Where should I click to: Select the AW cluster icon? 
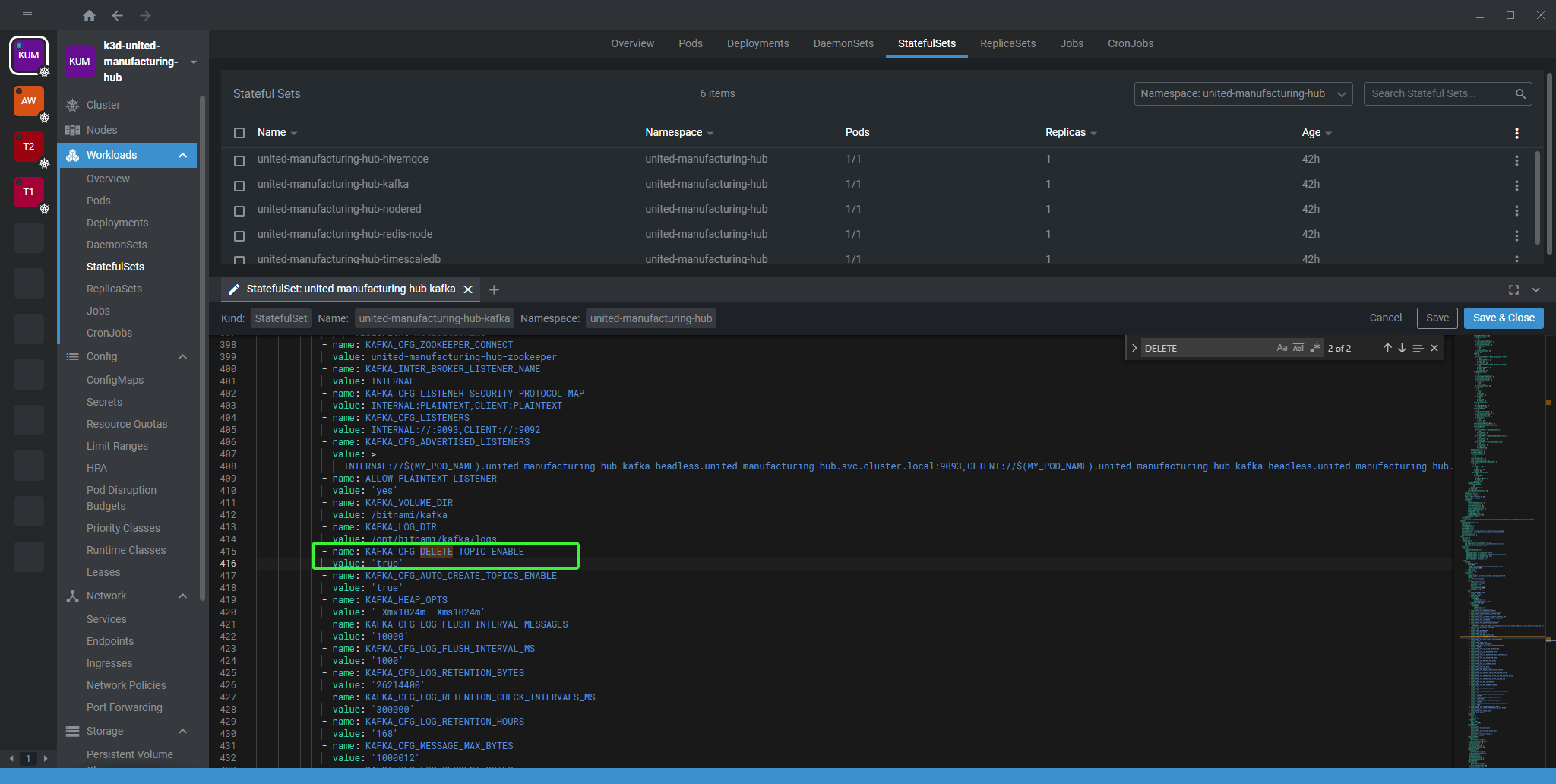(x=29, y=101)
